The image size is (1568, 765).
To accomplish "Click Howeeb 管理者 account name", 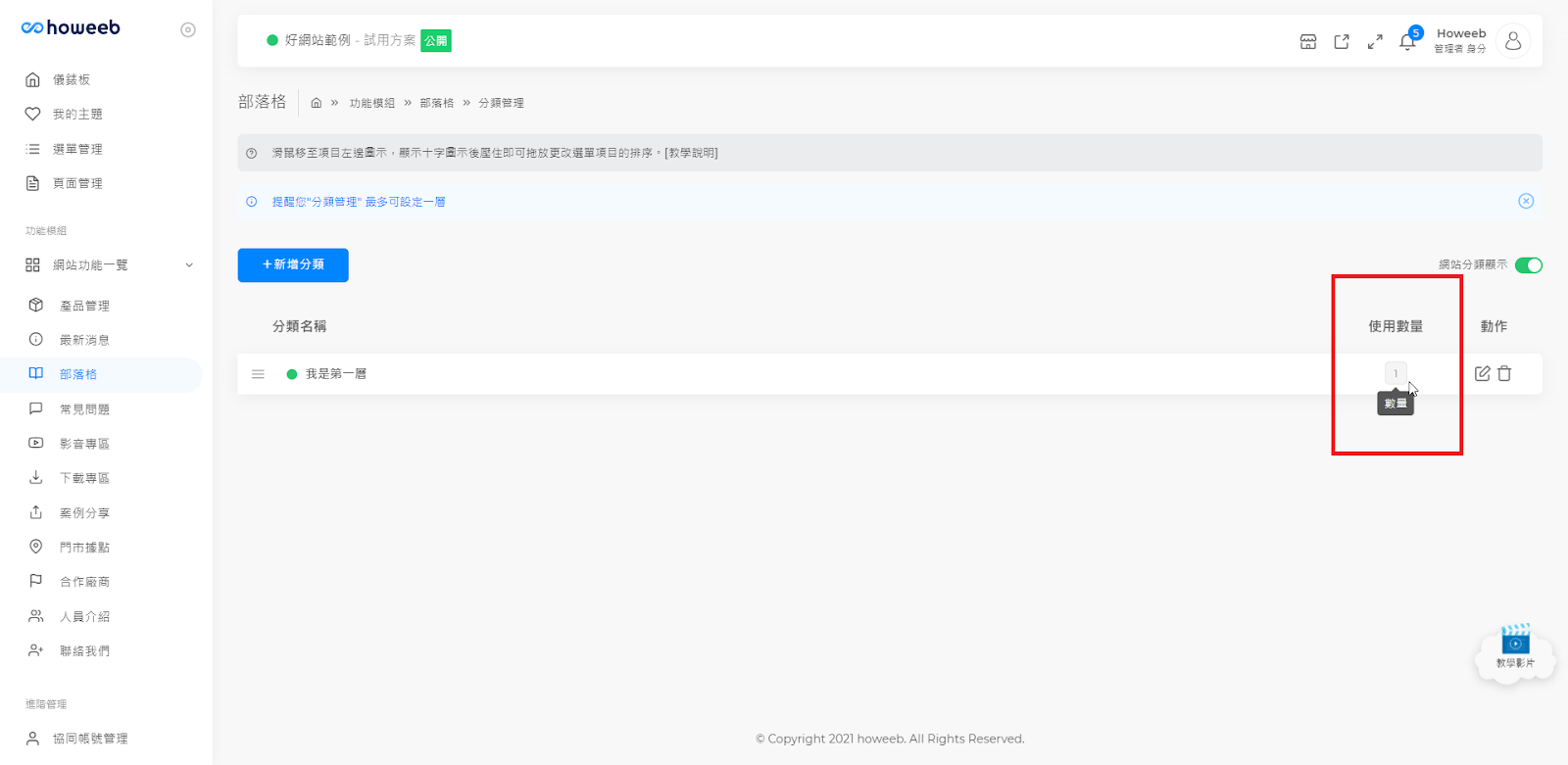I will point(1460,40).
